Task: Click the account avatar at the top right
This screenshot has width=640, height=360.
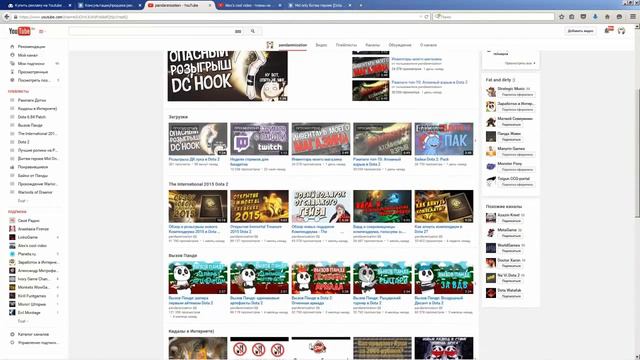Action: (x=622, y=31)
